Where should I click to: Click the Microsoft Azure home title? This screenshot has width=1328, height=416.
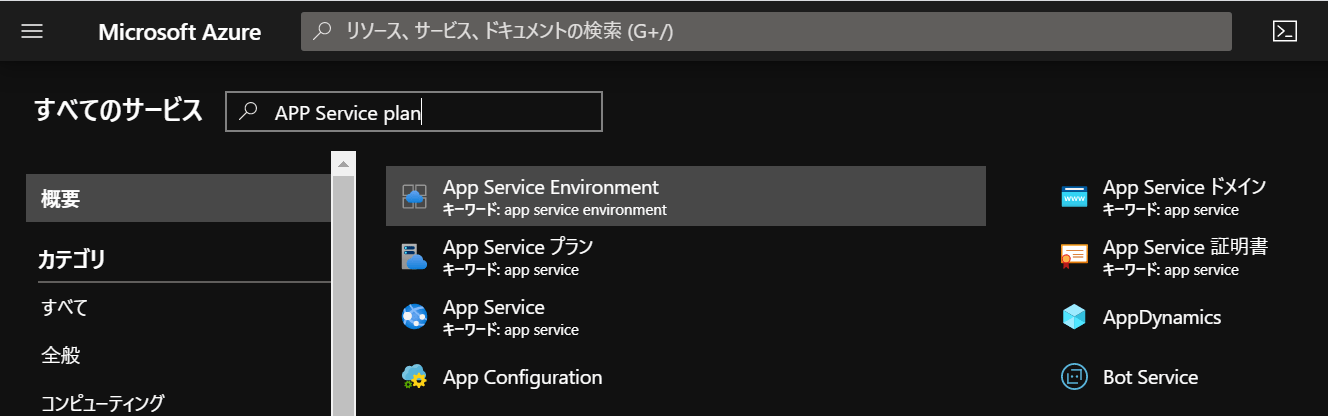(x=180, y=32)
